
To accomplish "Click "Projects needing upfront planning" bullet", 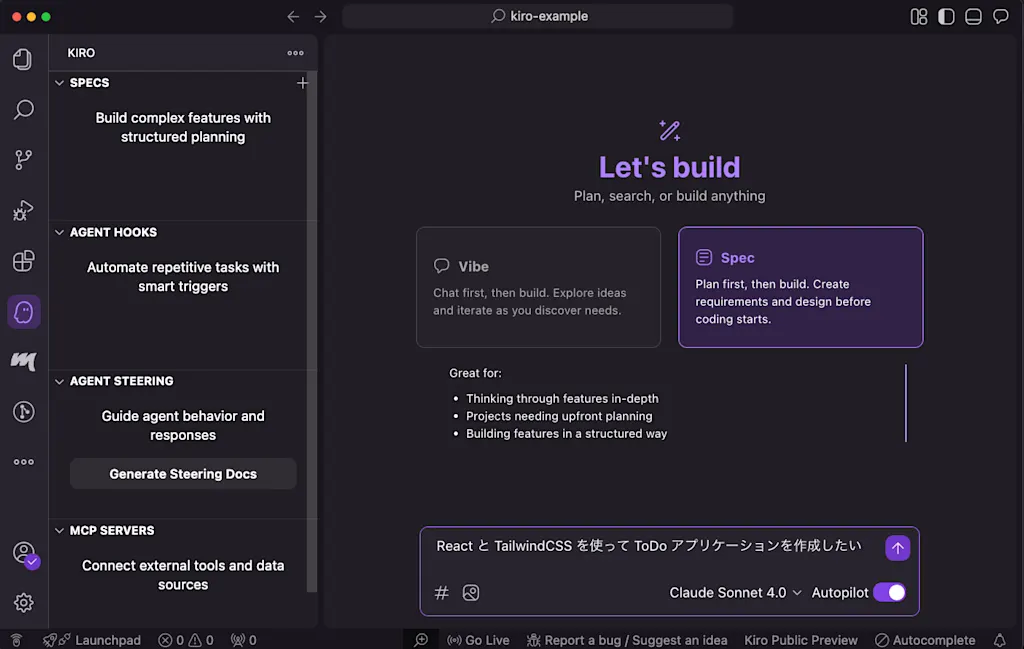I will click(559, 416).
